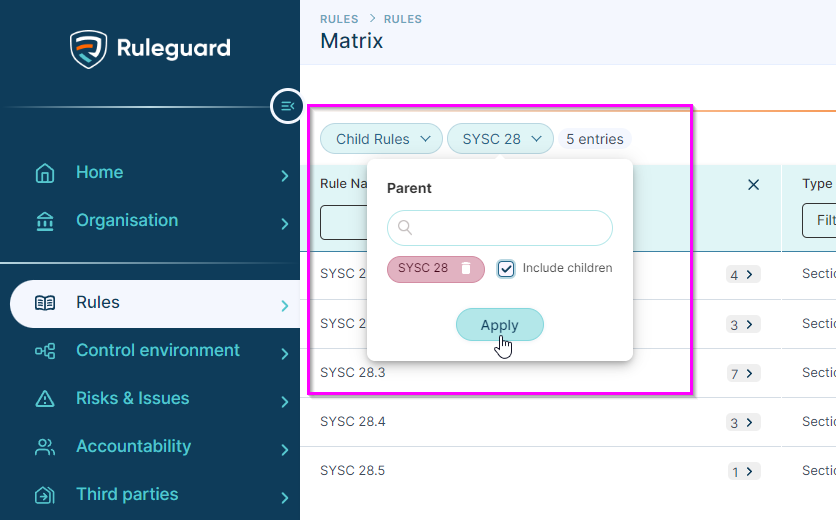This screenshot has width=836, height=520.
Task: Click the Rule Name filter input
Action: coord(344,222)
